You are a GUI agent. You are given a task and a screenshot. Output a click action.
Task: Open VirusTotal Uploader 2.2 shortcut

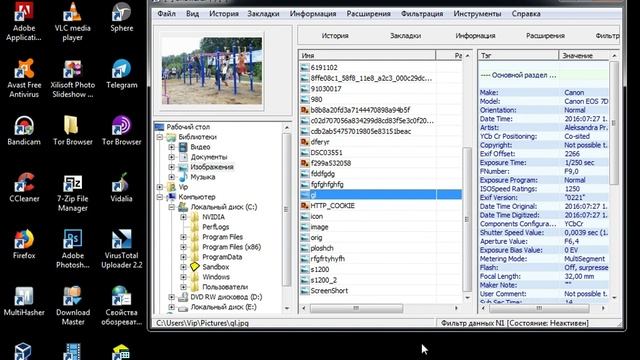tap(122, 248)
